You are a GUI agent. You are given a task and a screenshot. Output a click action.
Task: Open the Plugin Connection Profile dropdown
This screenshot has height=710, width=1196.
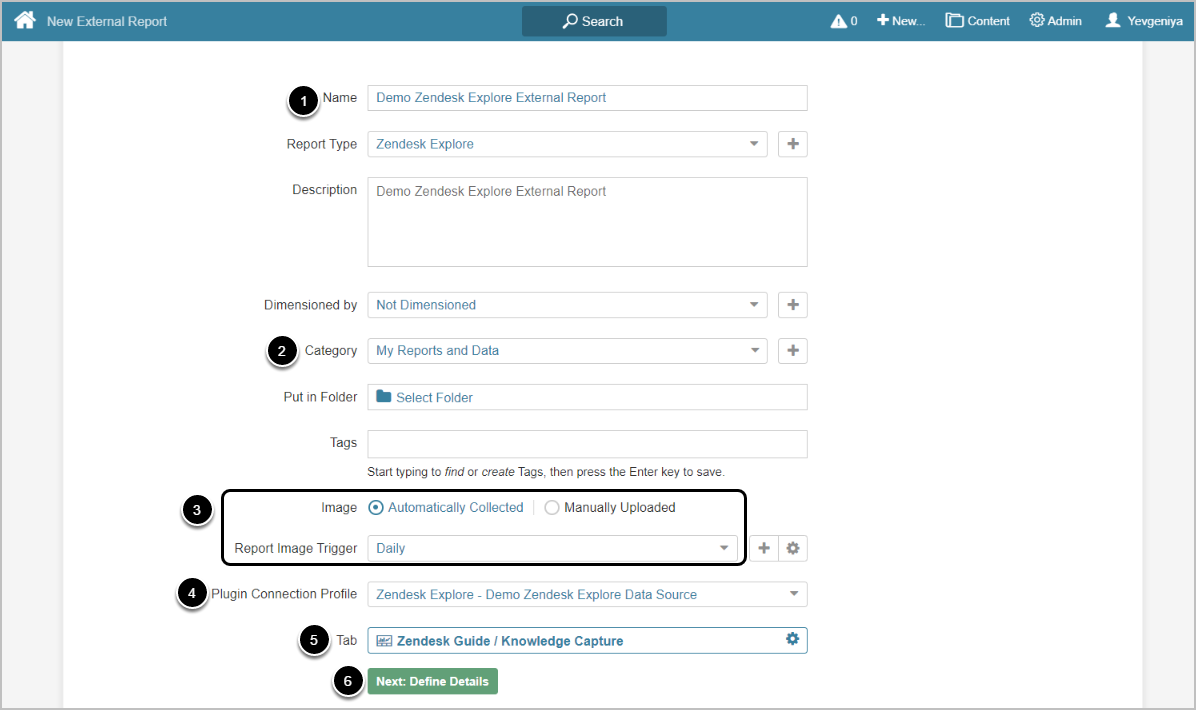tap(587, 594)
